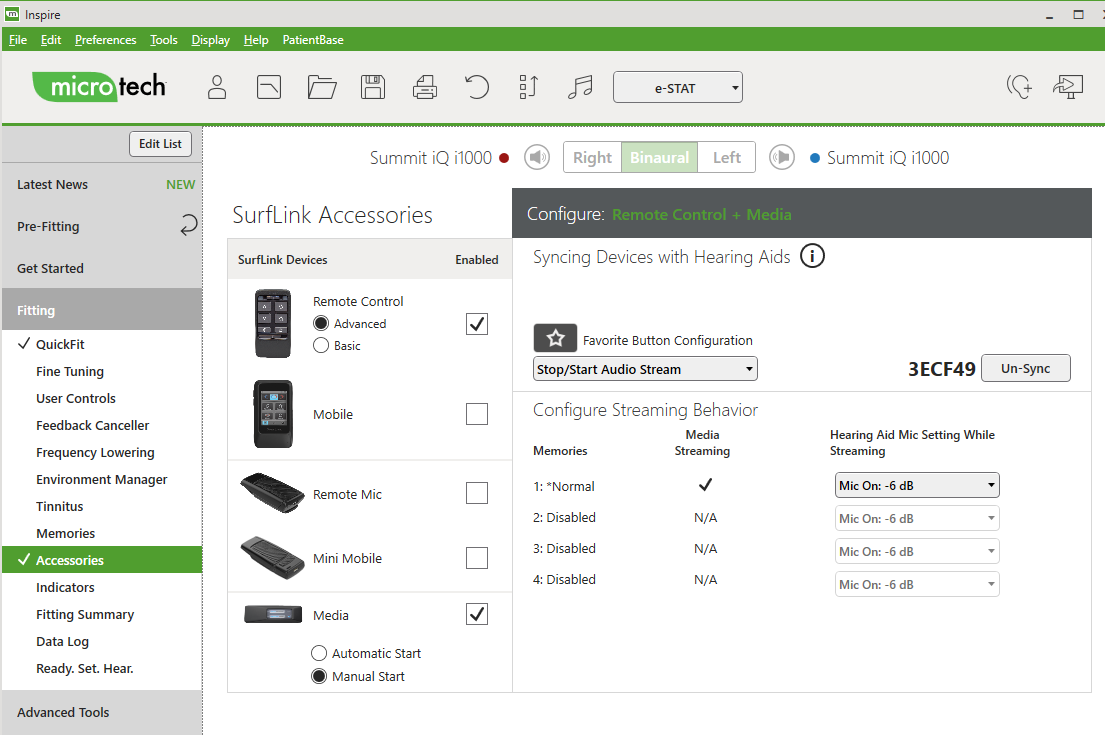
Task: Click the printer icon
Action: point(425,87)
